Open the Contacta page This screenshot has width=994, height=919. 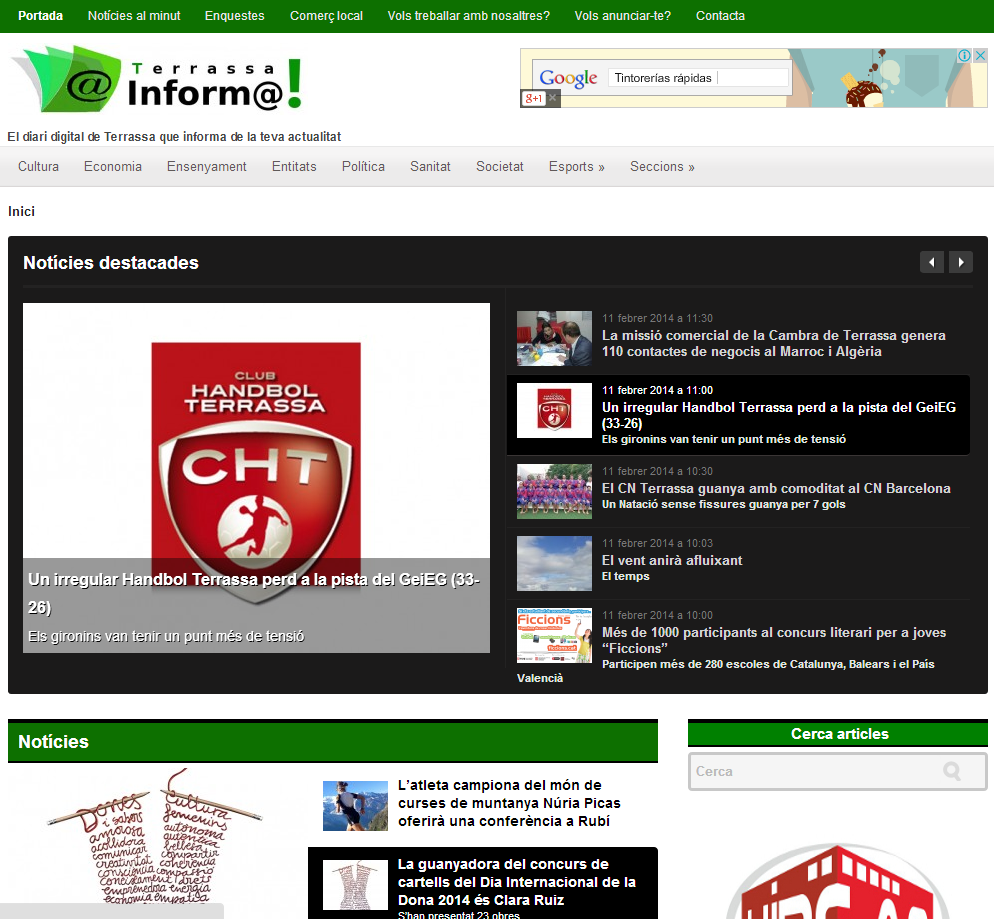[x=720, y=16]
